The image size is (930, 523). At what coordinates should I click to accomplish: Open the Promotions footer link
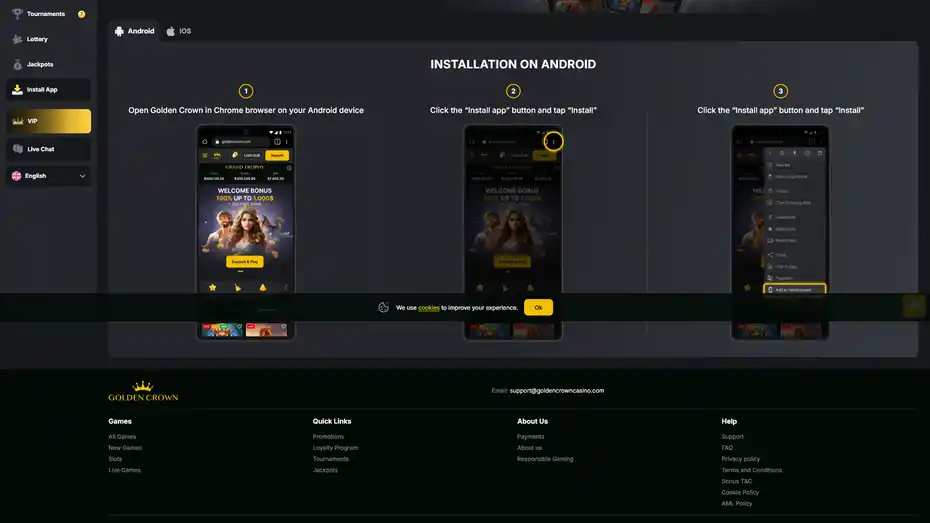(329, 436)
